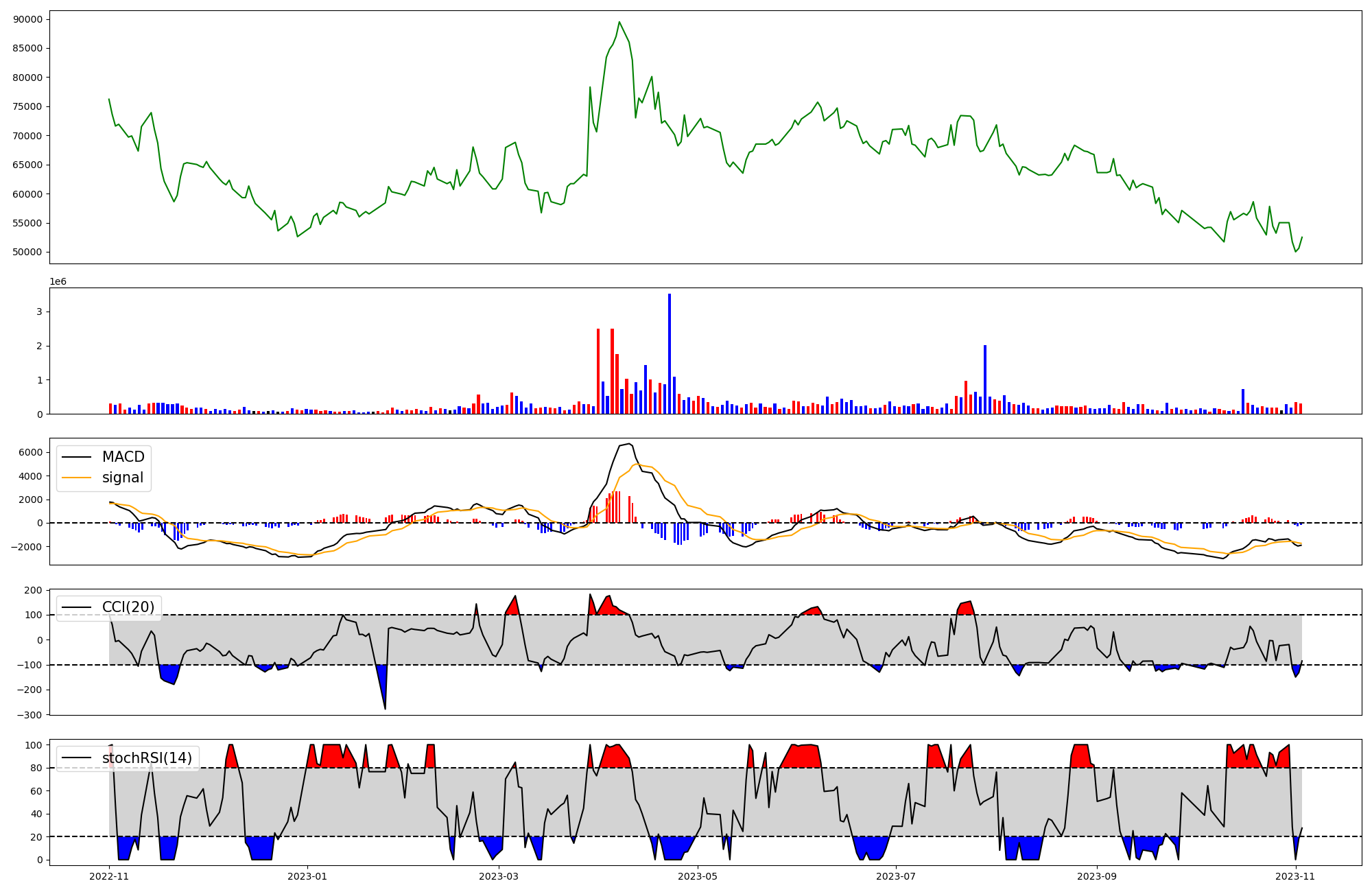Click the CCI(20) legend label
Screen dimensions: 1372x892
pos(128,607)
